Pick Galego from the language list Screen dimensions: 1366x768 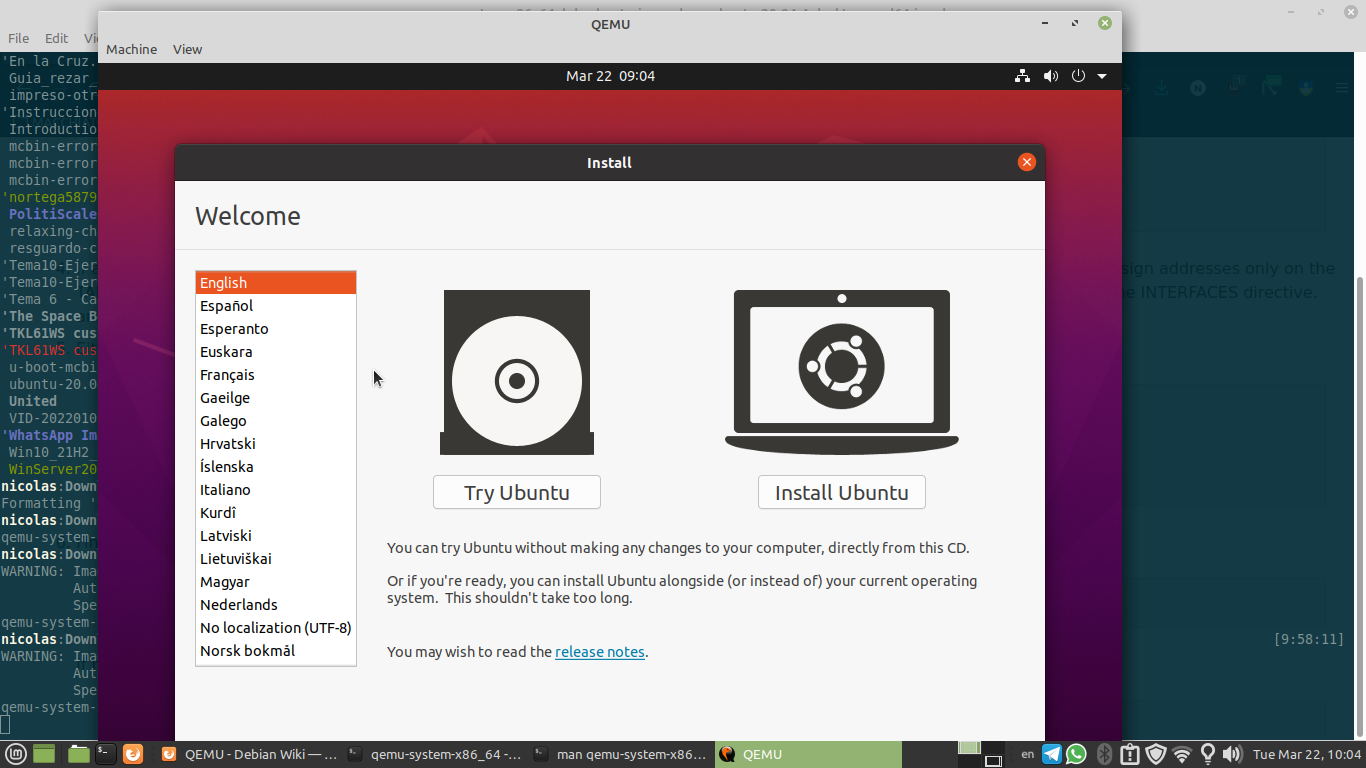[x=276, y=421]
